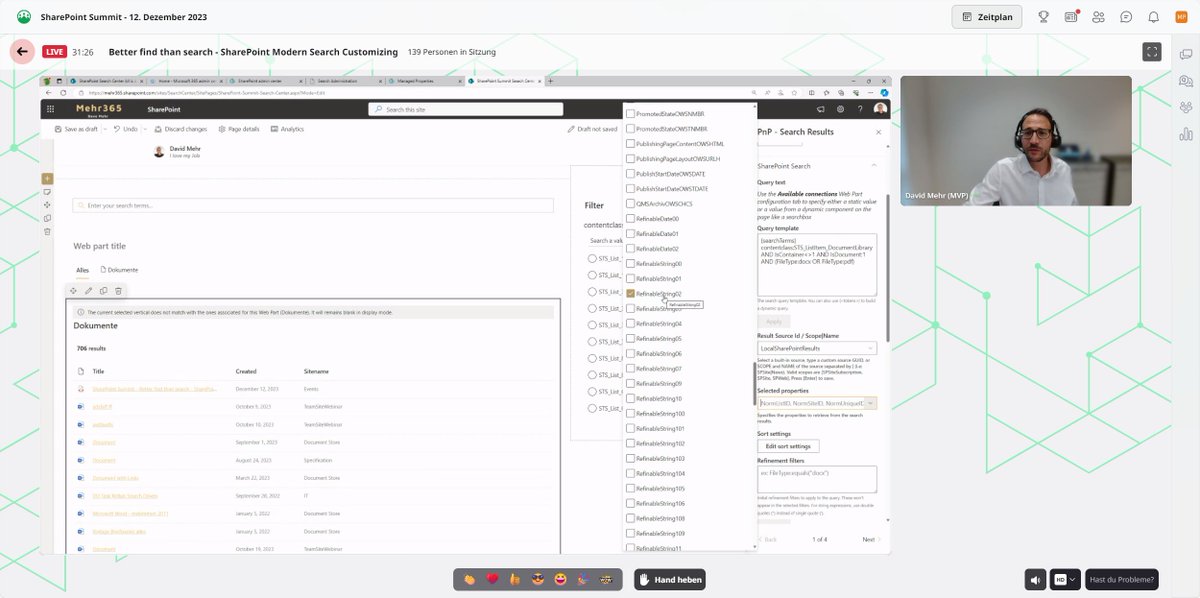Check RefinableString04 checkbox
1200x598 pixels.
[x=631, y=324]
